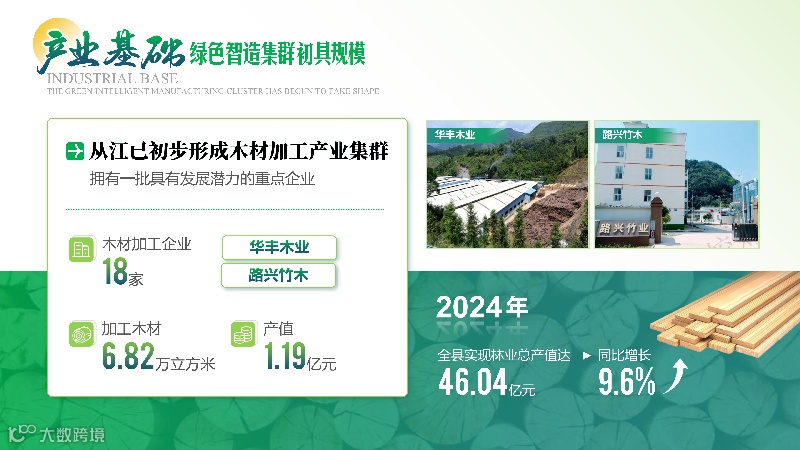Select the figure 18家
The width and height of the screenshot is (800, 450).
pyautogui.click(x=122, y=272)
